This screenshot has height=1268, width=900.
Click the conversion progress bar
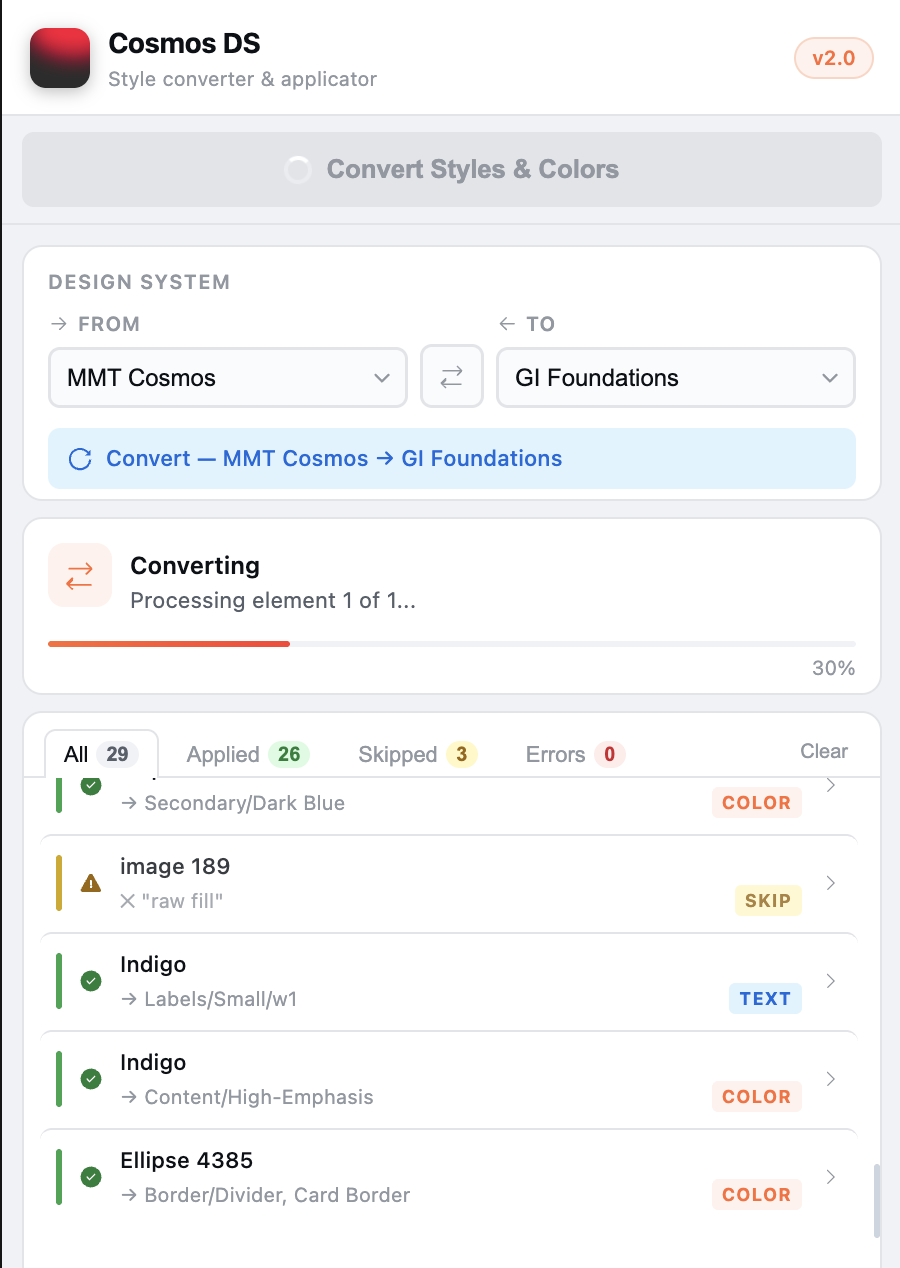(x=452, y=644)
